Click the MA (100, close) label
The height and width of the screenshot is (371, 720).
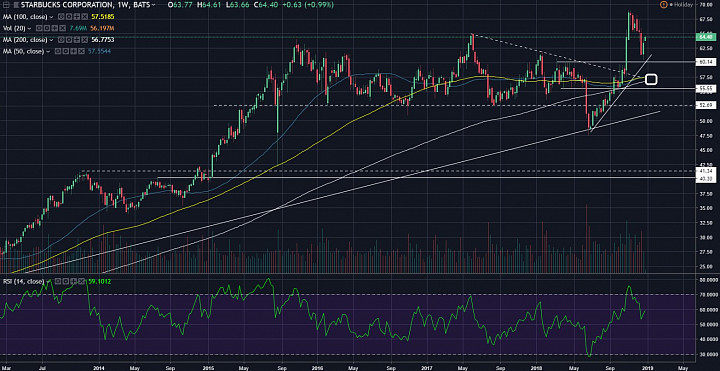25,17
